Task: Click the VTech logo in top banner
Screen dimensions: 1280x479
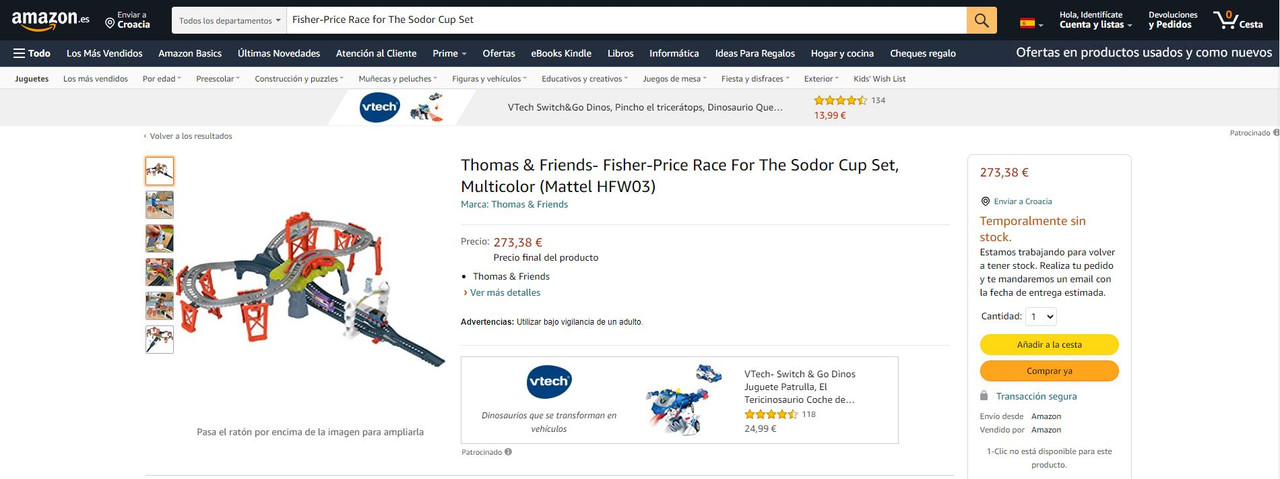Action: pos(379,107)
